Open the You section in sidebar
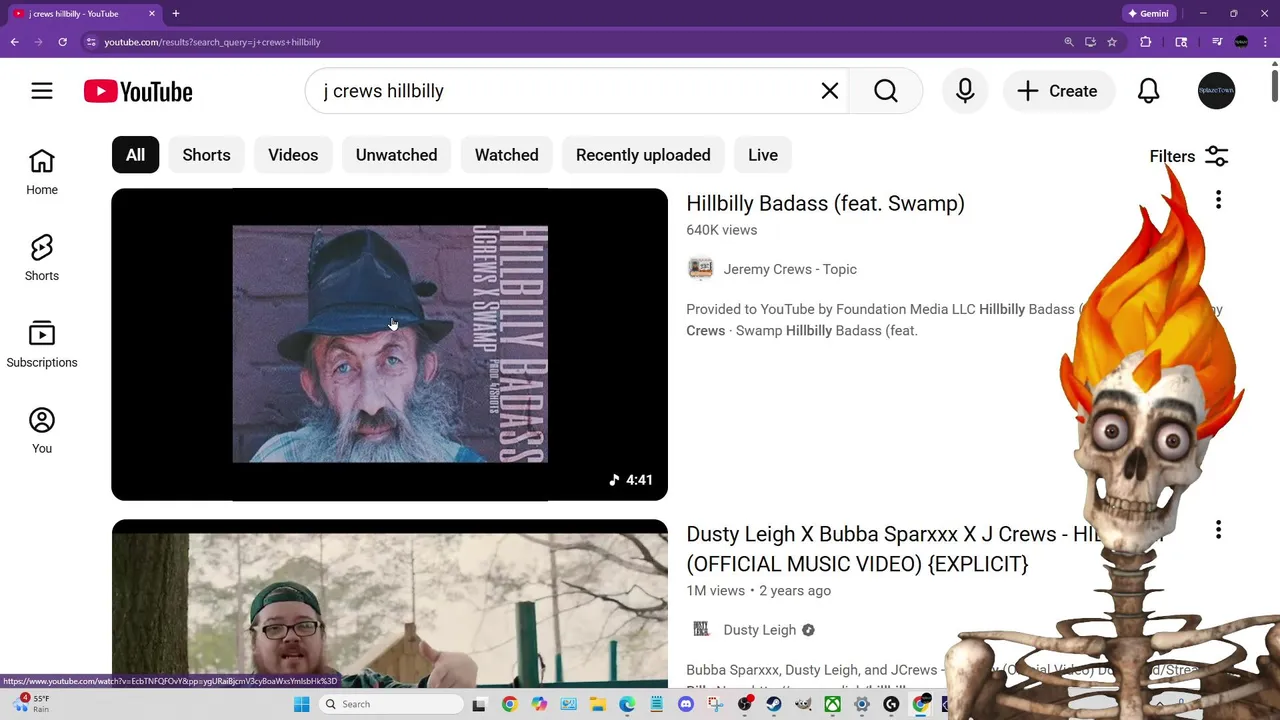This screenshot has width=1280, height=720. point(42,431)
